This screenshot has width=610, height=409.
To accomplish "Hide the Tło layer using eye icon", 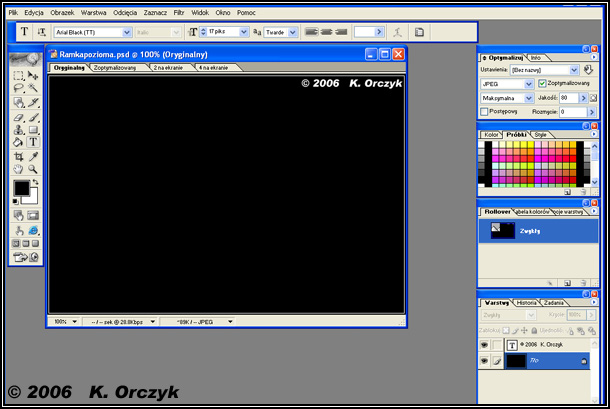I will pyautogui.click(x=485, y=361).
